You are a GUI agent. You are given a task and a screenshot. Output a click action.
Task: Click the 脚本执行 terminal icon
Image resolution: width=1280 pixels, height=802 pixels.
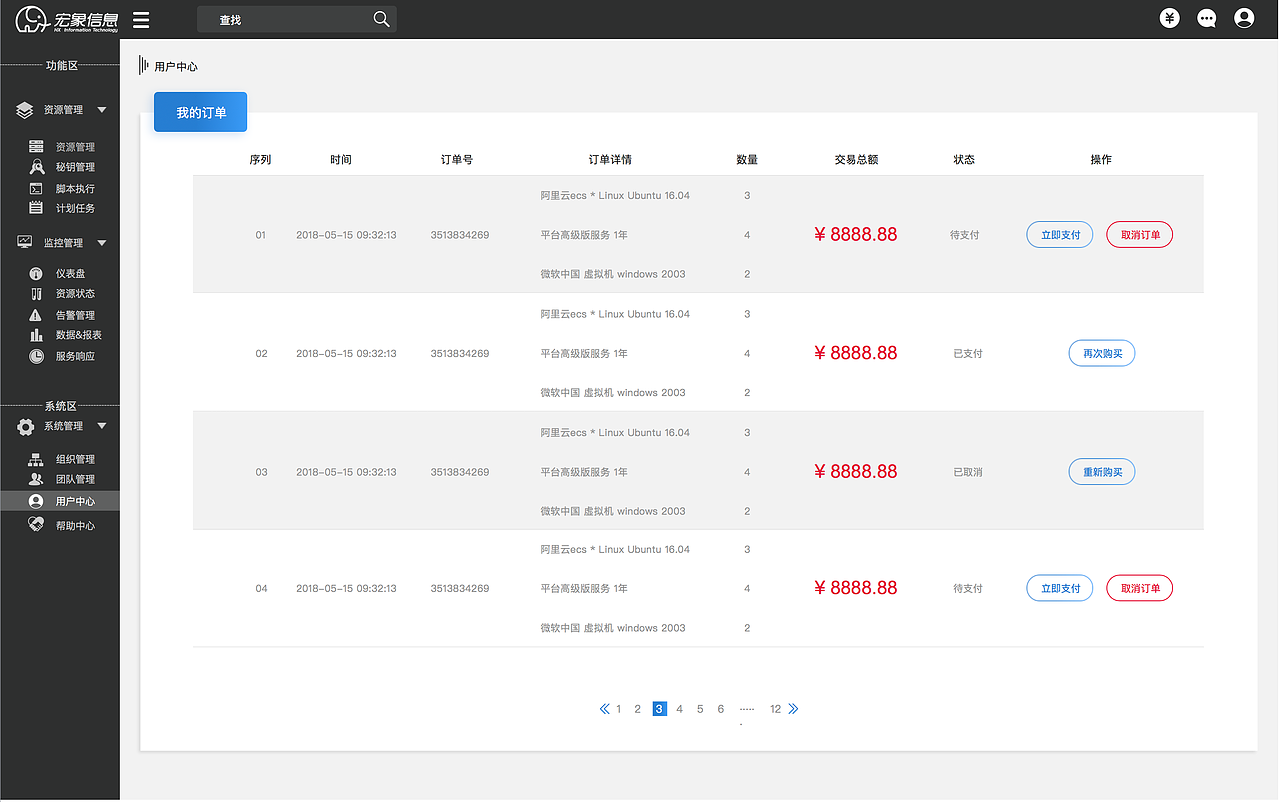point(36,188)
